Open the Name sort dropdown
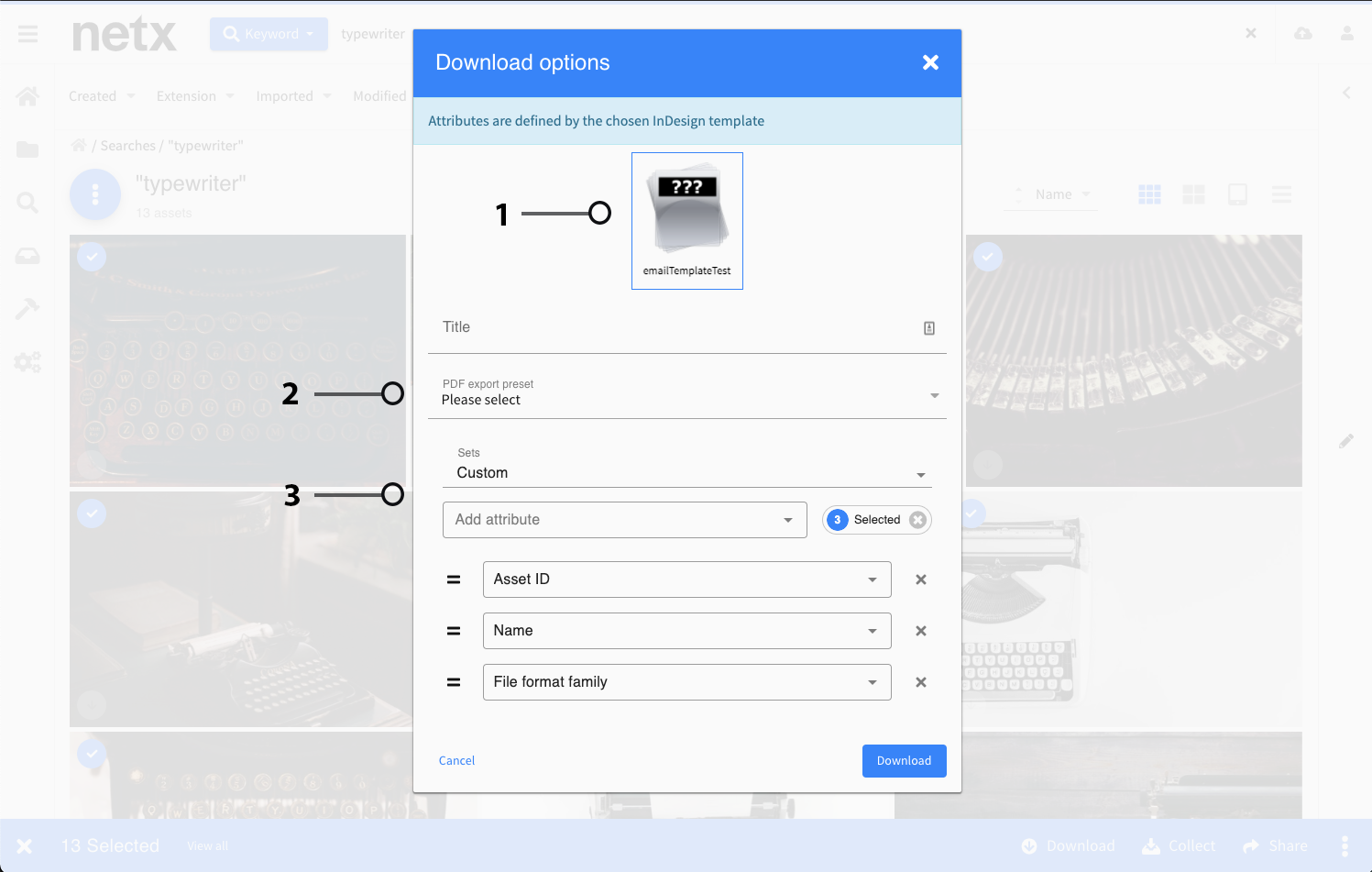Screen dimensions: 1372x872 tap(1052, 194)
